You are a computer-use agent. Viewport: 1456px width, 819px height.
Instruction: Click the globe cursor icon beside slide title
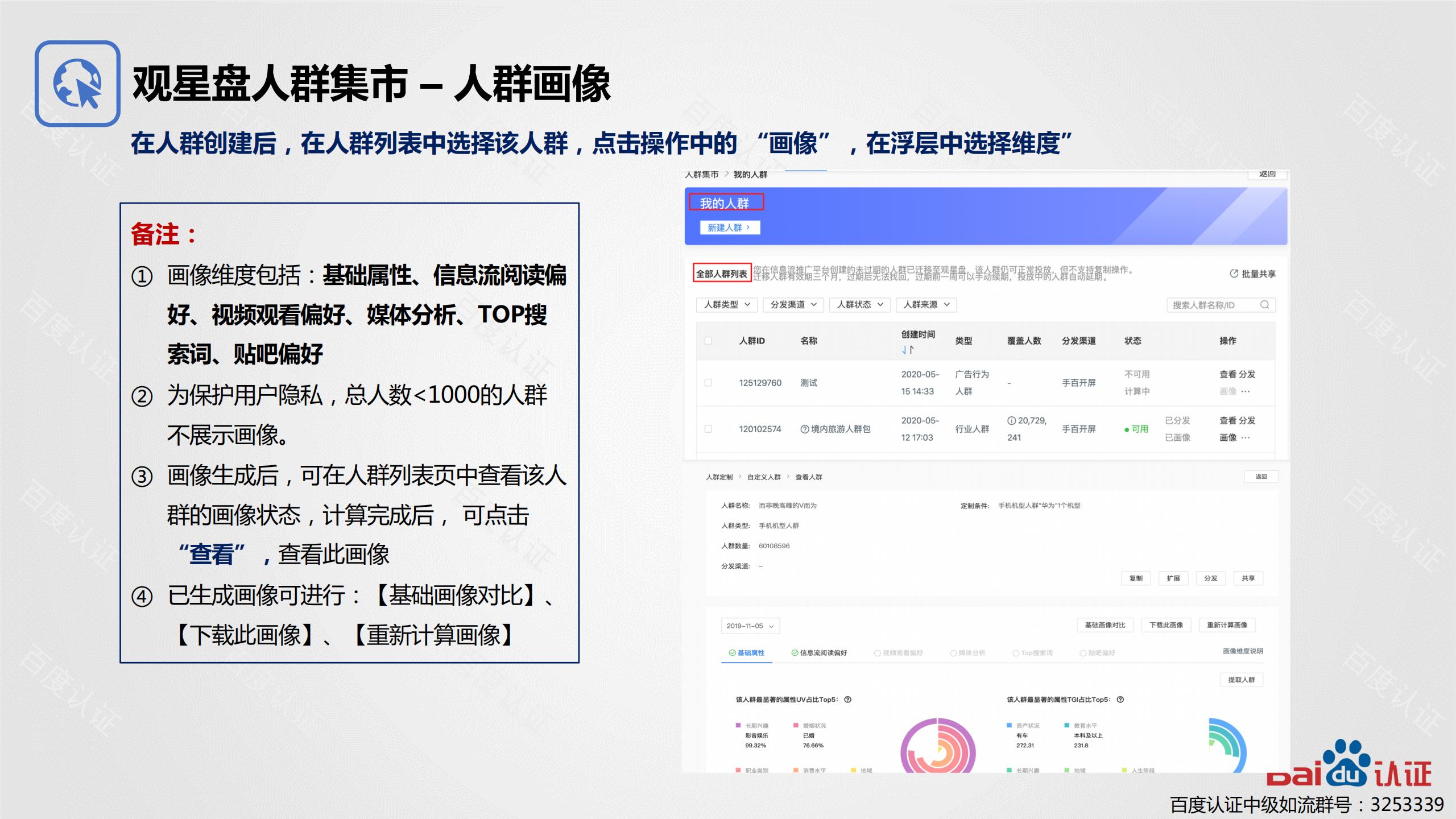pos(77,83)
